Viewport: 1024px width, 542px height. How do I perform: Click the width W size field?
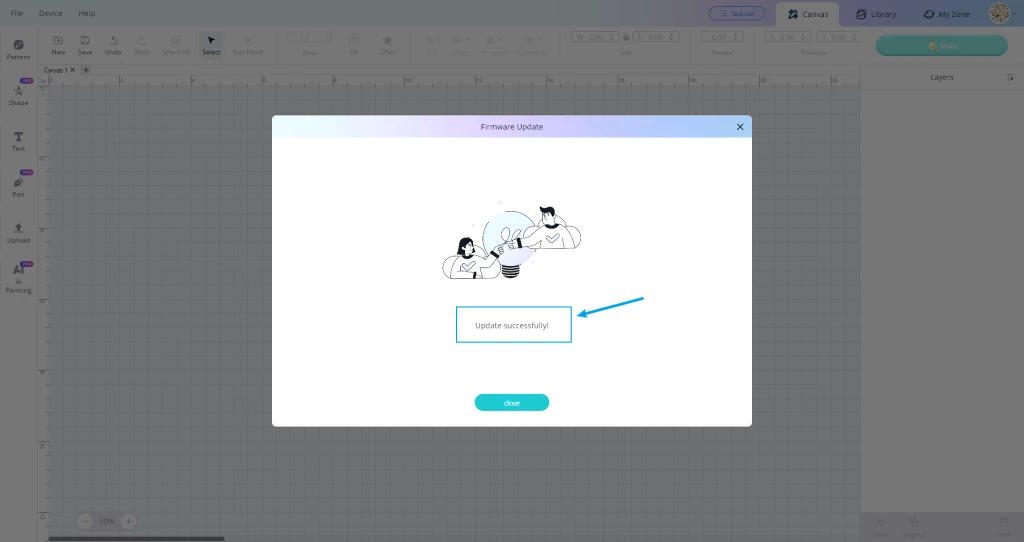point(594,37)
